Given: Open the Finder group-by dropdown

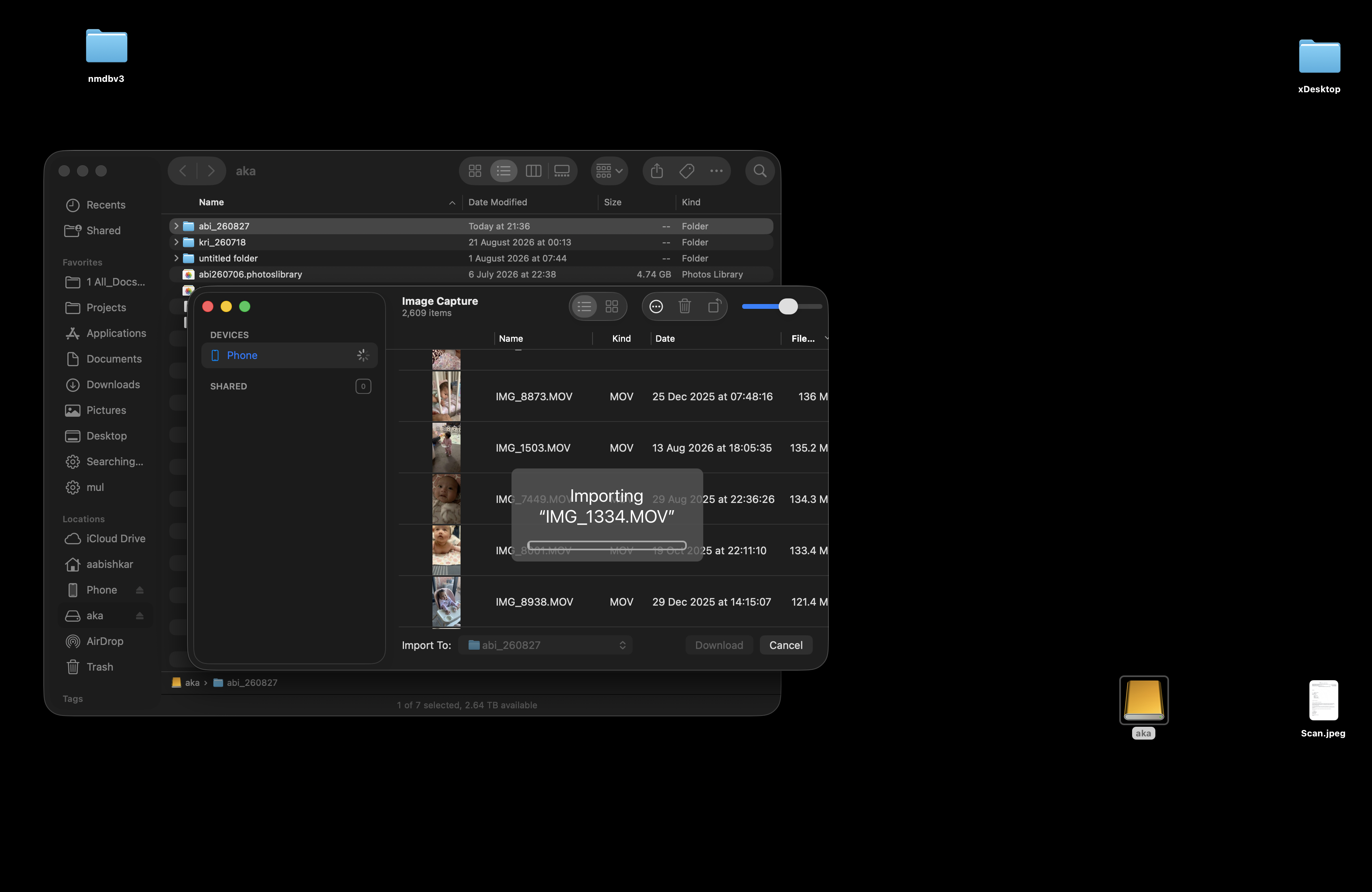Looking at the screenshot, I should click(x=609, y=171).
